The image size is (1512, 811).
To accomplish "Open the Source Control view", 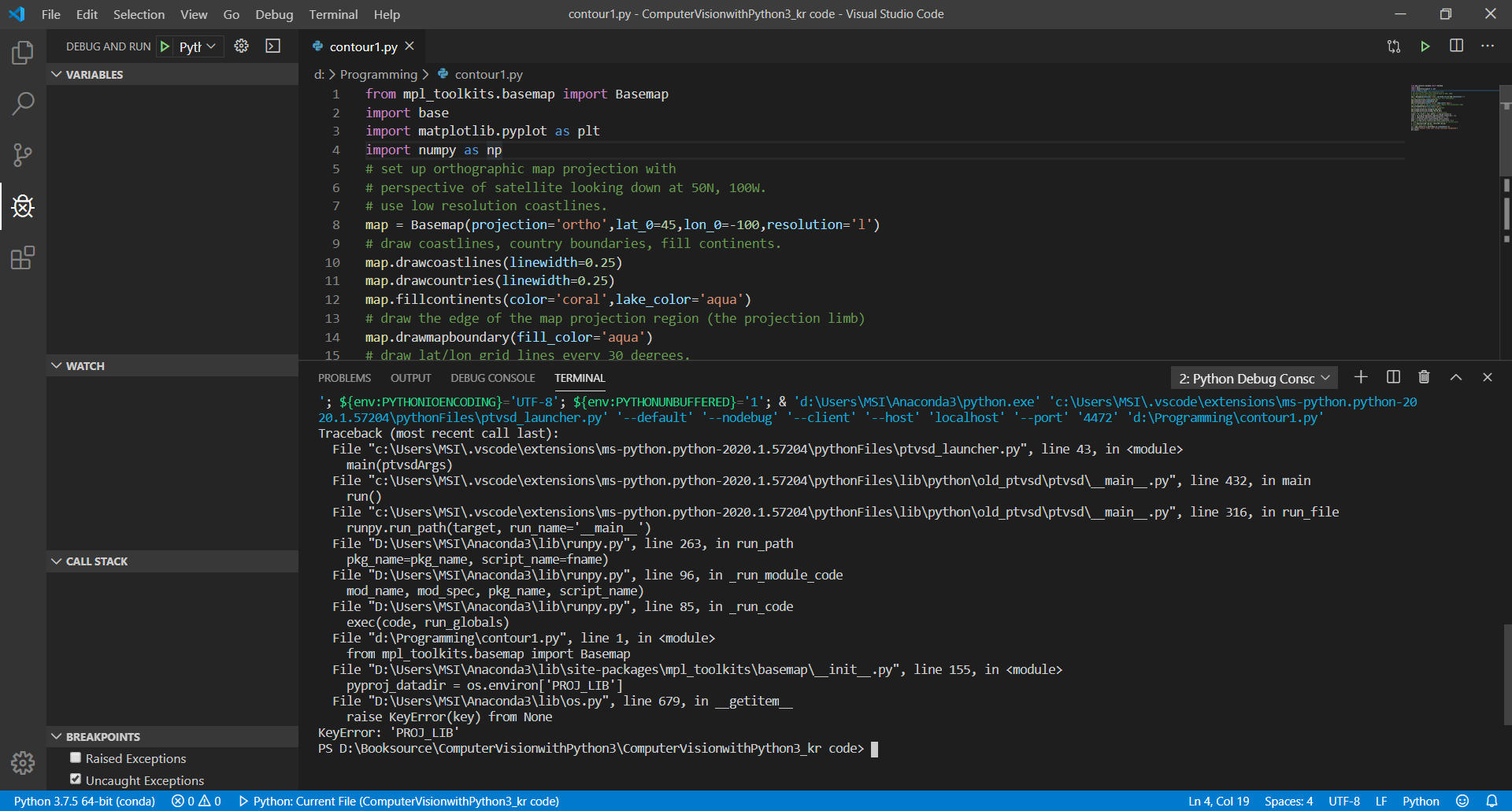I will coord(23,155).
